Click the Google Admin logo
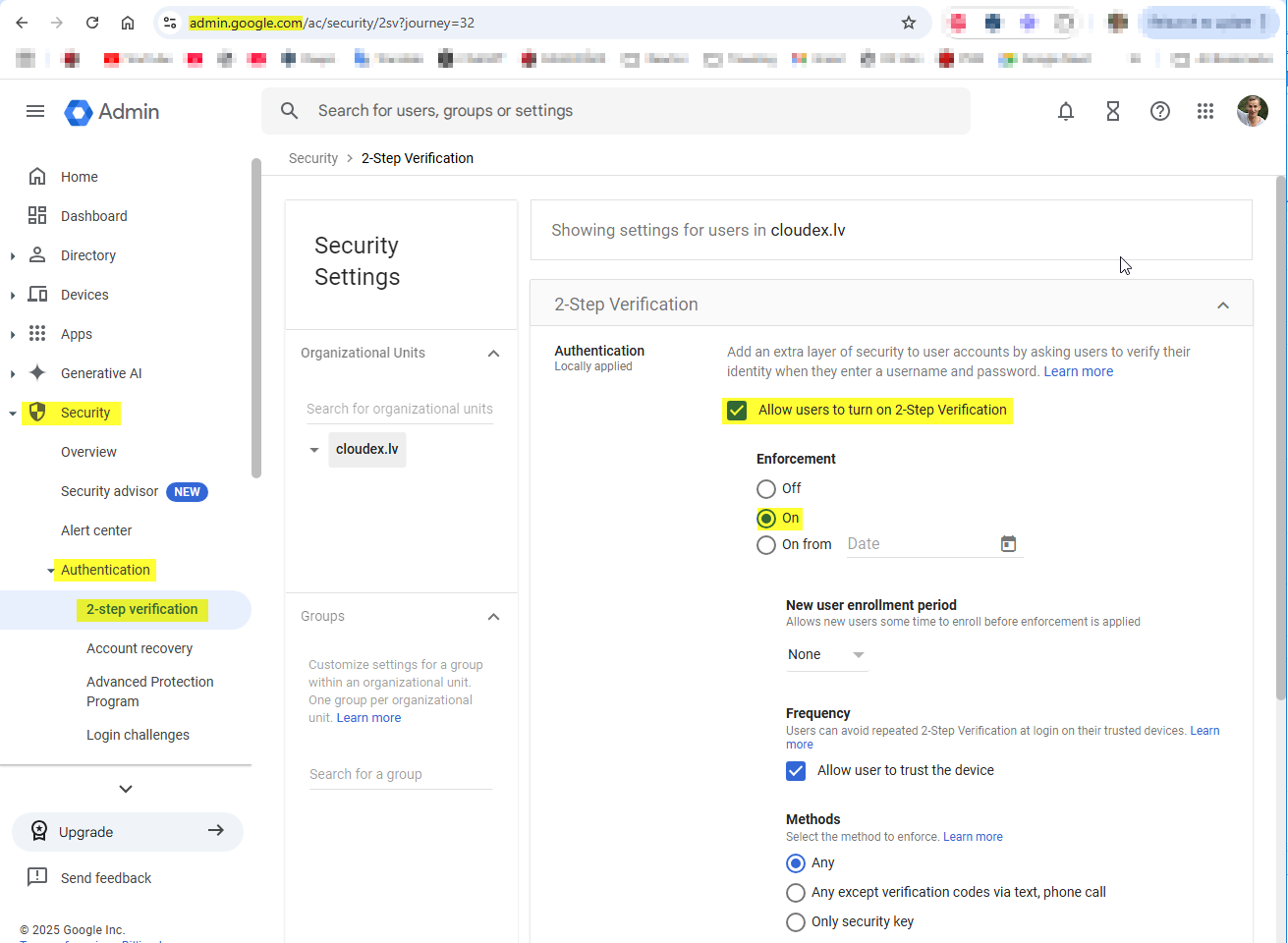The image size is (1288, 943). point(112,112)
